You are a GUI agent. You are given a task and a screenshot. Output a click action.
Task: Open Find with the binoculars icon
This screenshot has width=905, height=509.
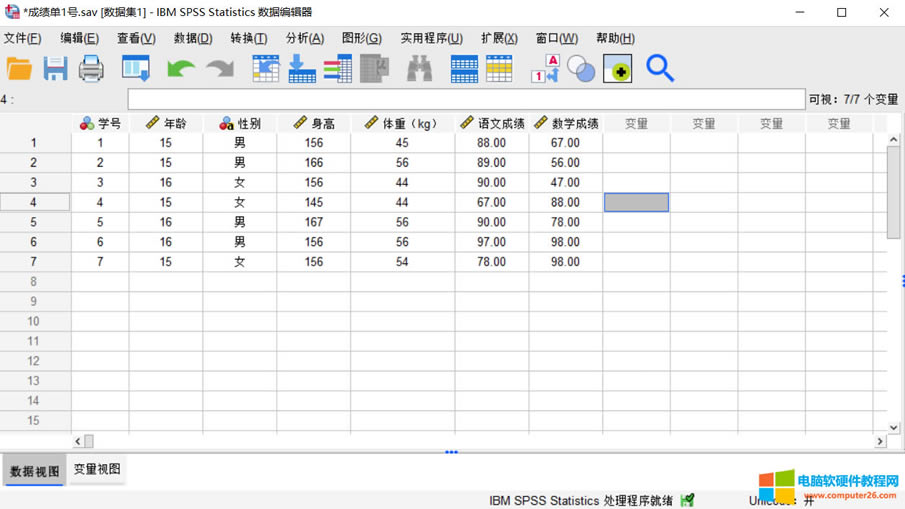(x=420, y=69)
